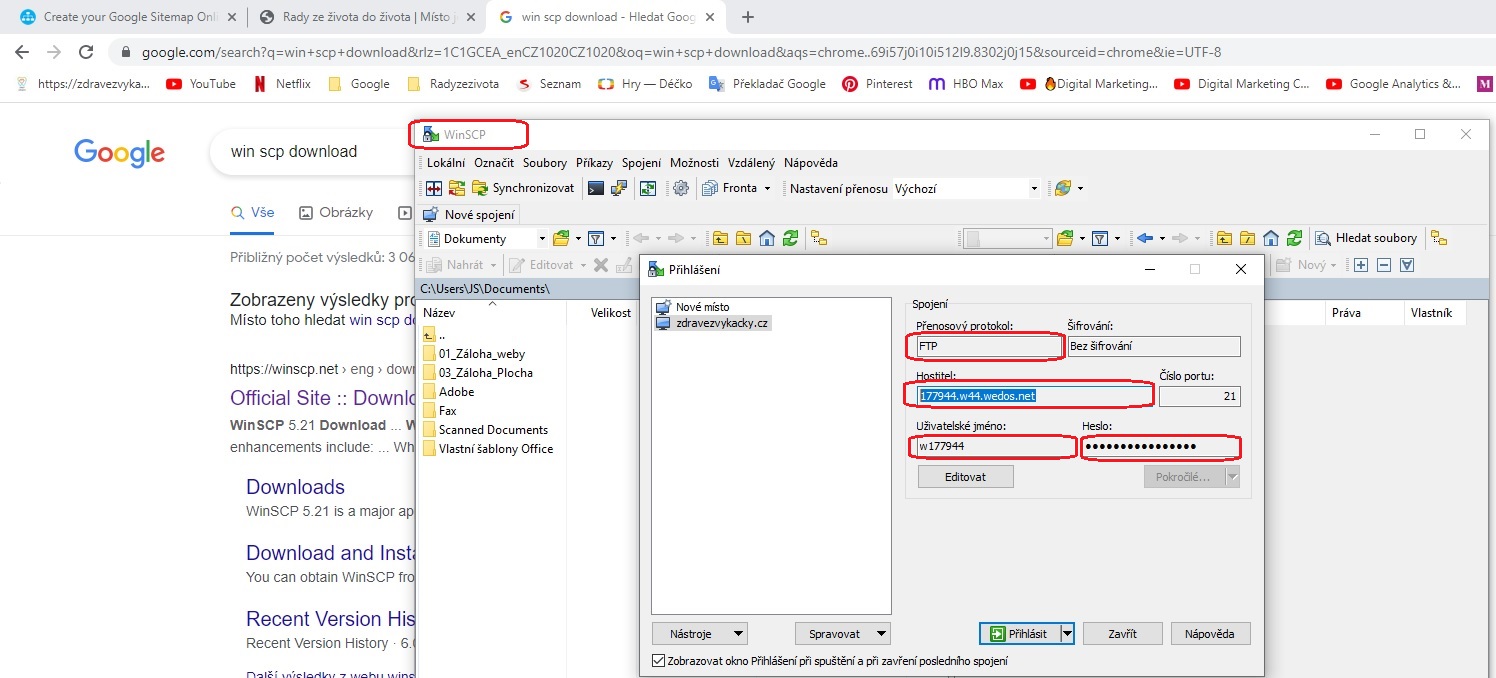The width and height of the screenshot is (1496, 678).
Task: Click the Compare directories icon in WinSCP toolbar
Action: [434, 188]
